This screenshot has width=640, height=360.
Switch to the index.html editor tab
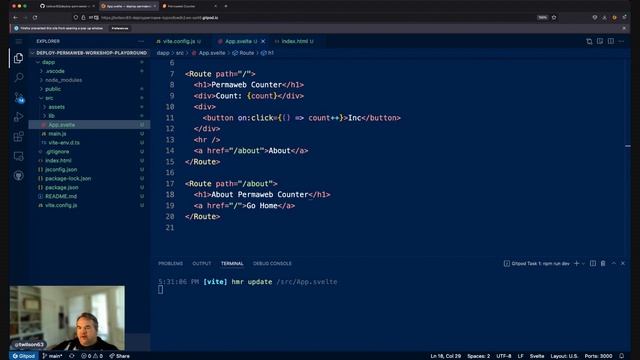pyautogui.click(x=294, y=41)
